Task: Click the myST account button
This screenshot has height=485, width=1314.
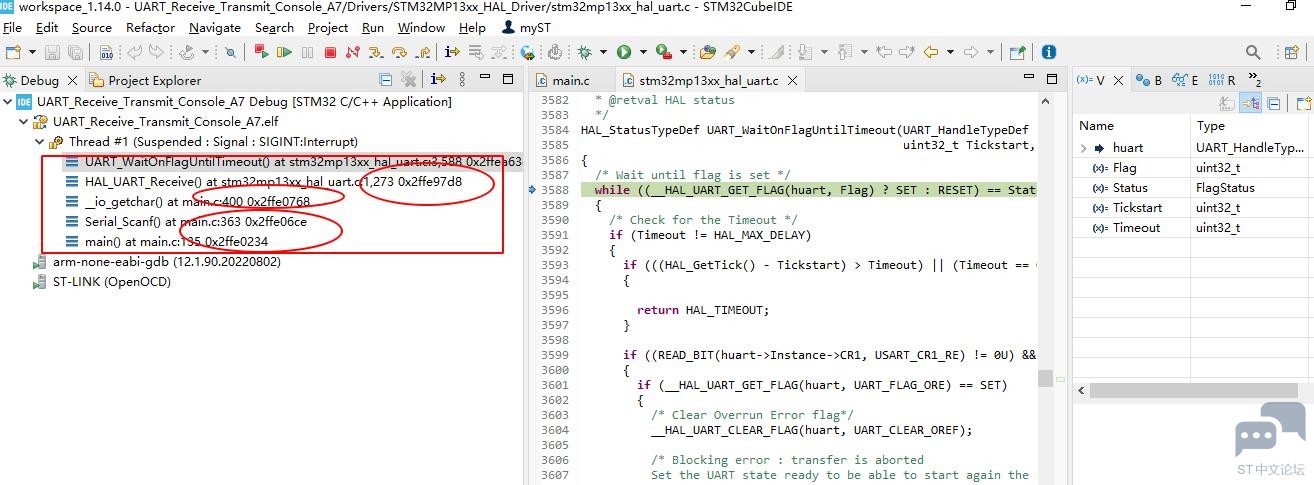Action: point(525,27)
